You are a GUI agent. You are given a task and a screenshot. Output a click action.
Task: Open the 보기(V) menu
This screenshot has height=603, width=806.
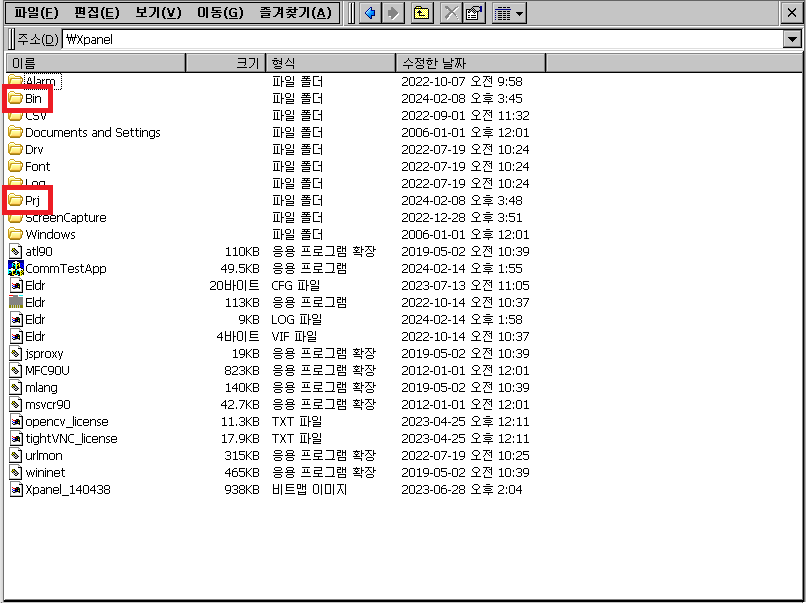point(158,13)
